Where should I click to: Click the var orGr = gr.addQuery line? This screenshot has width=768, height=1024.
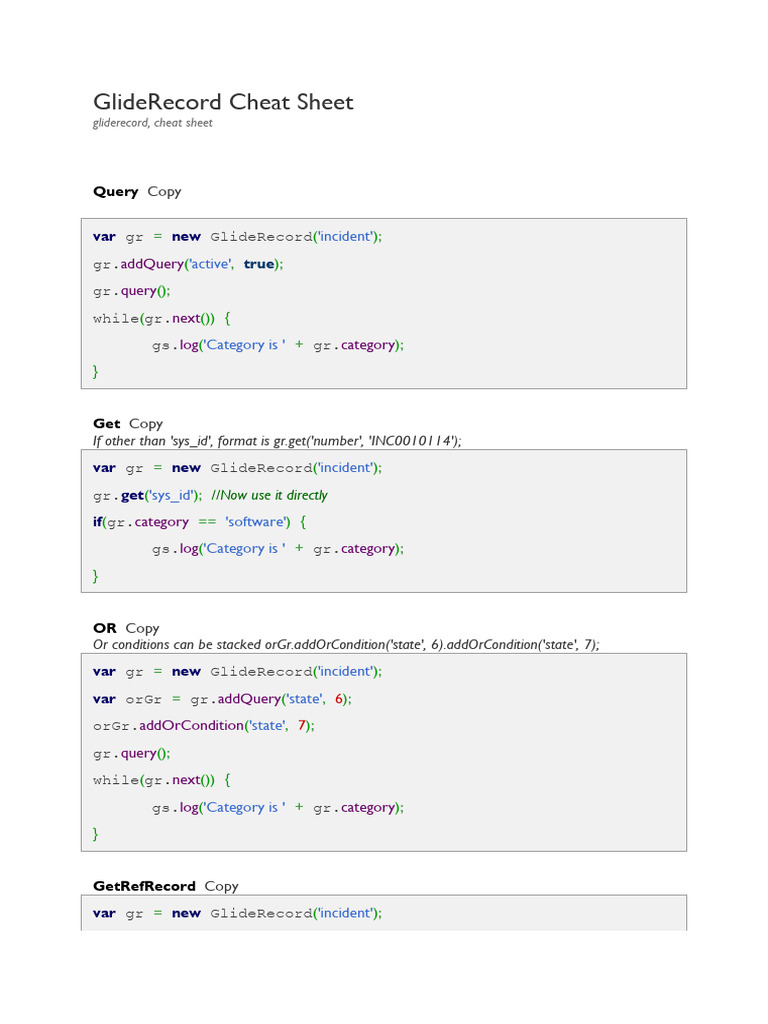(x=222, y=698)
